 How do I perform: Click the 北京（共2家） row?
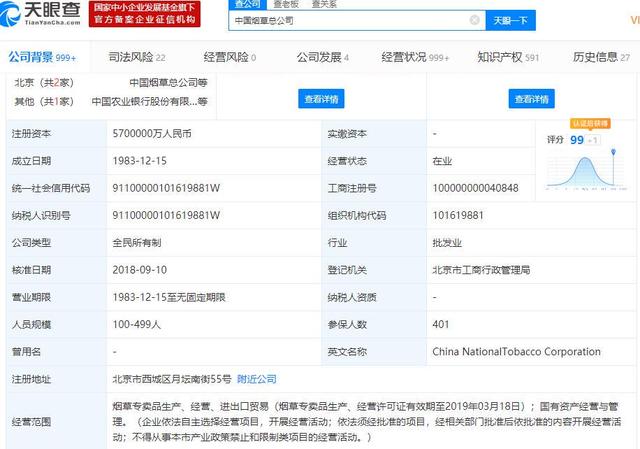point(111,83)
